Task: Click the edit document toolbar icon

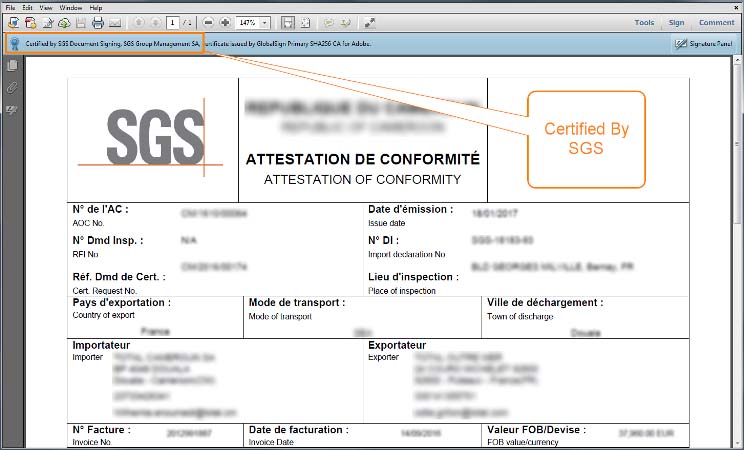Action: coord(47,22)
